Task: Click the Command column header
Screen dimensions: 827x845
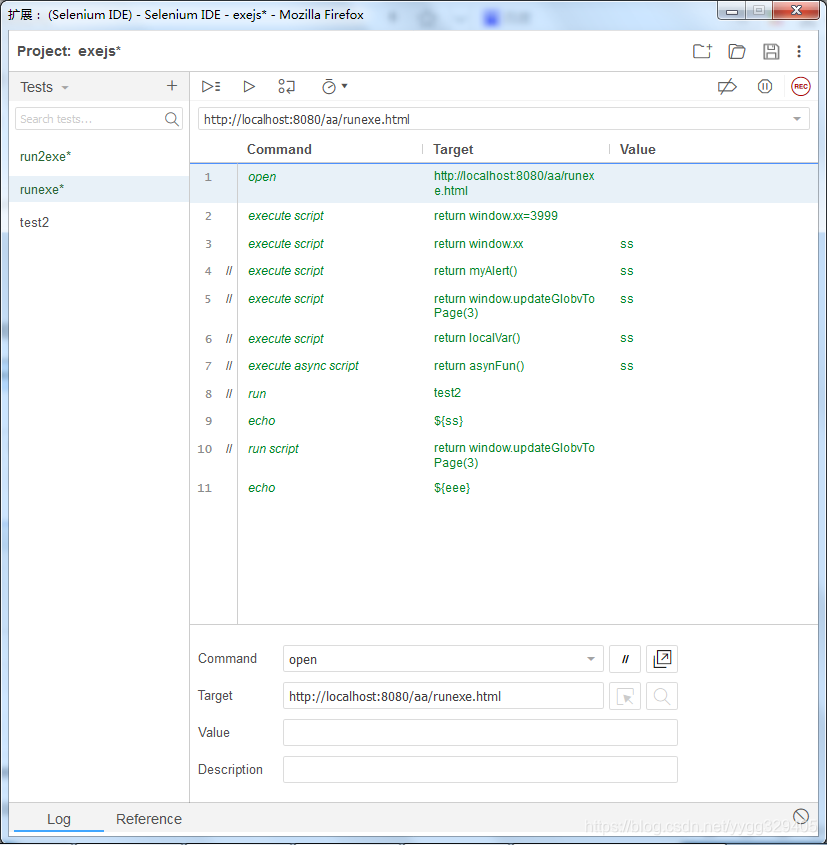Action: click(279, 149)
